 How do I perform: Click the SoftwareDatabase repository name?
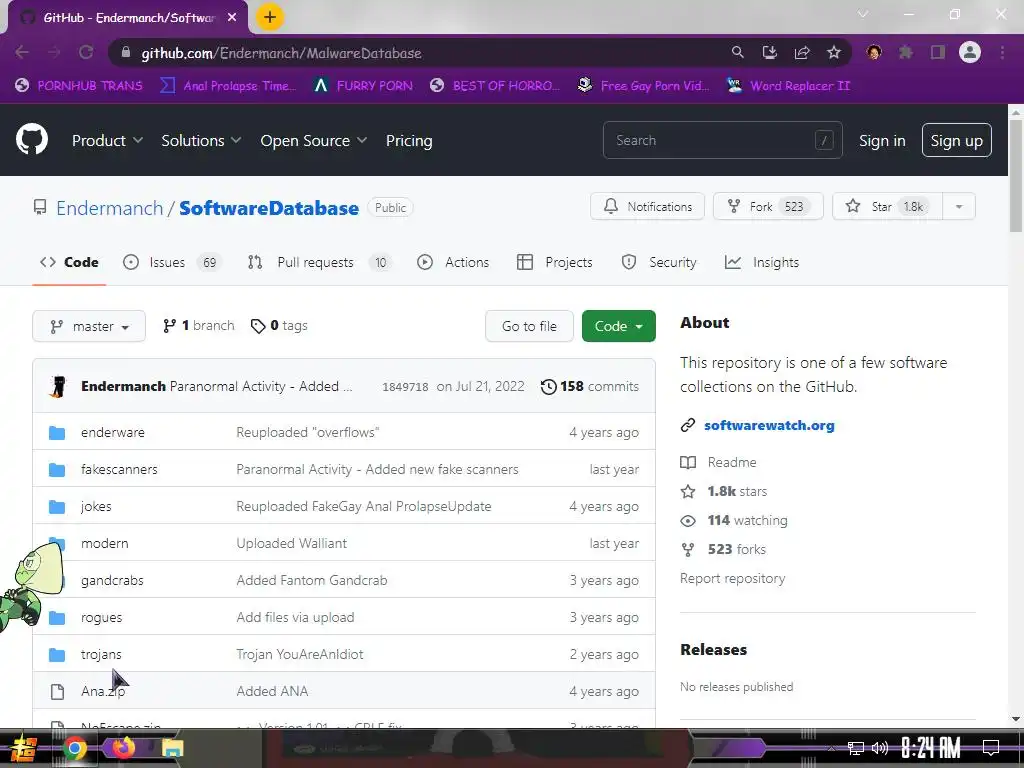pyautogui.click(x=268, y=208)
